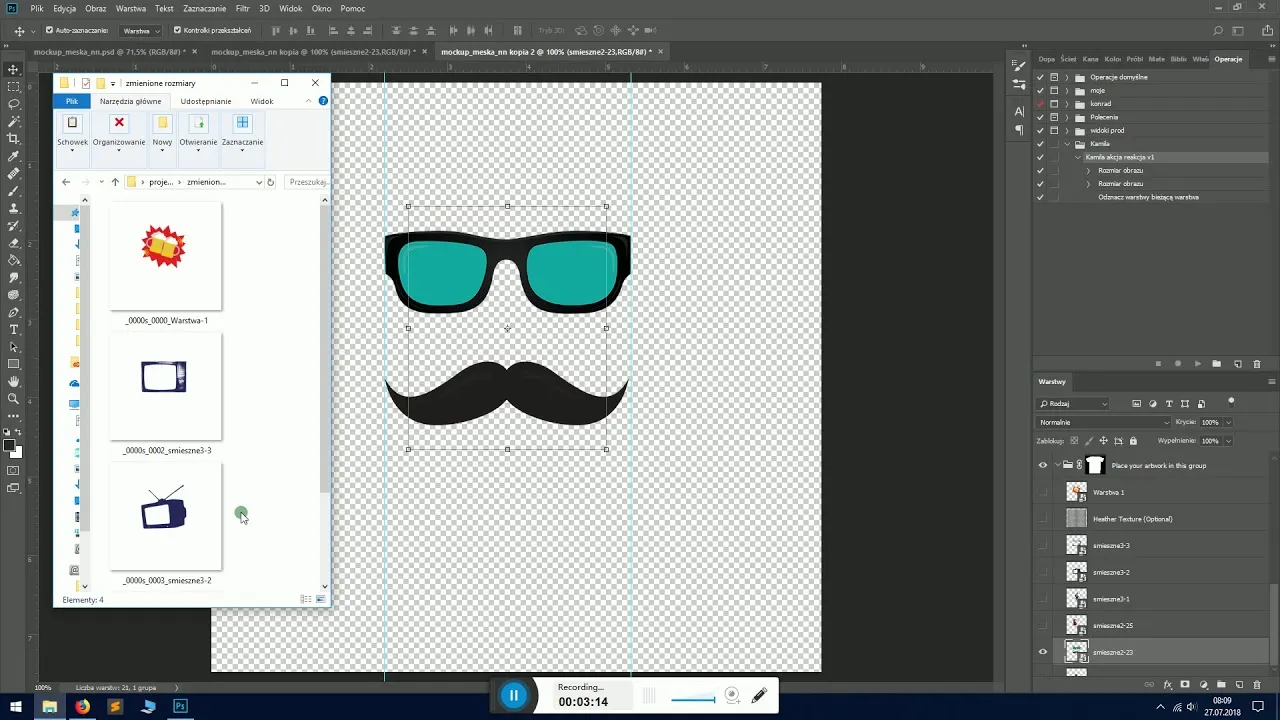1280x720 pixels.
Task: Toggle the checkmark on the konrad action set
Action: (x=1041, y=103)
